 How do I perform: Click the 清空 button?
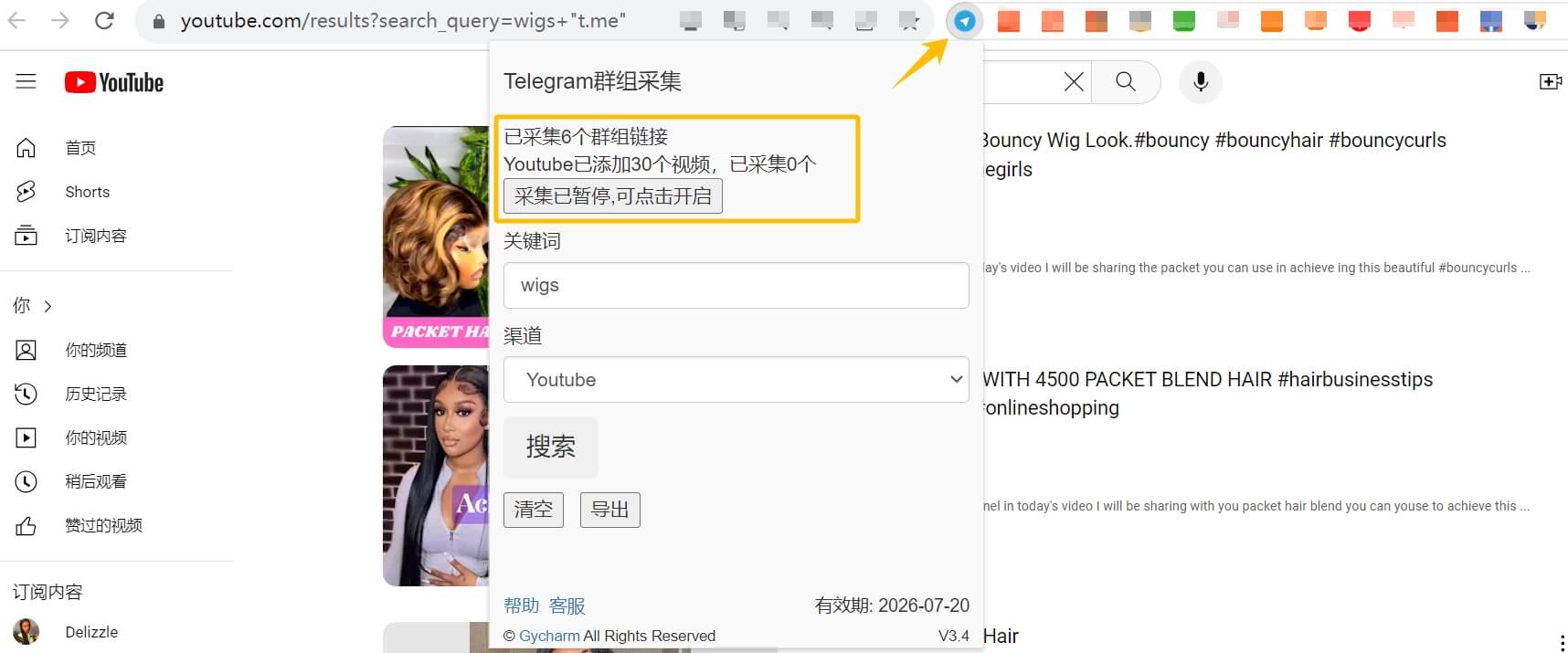click(x=534, y=510)
